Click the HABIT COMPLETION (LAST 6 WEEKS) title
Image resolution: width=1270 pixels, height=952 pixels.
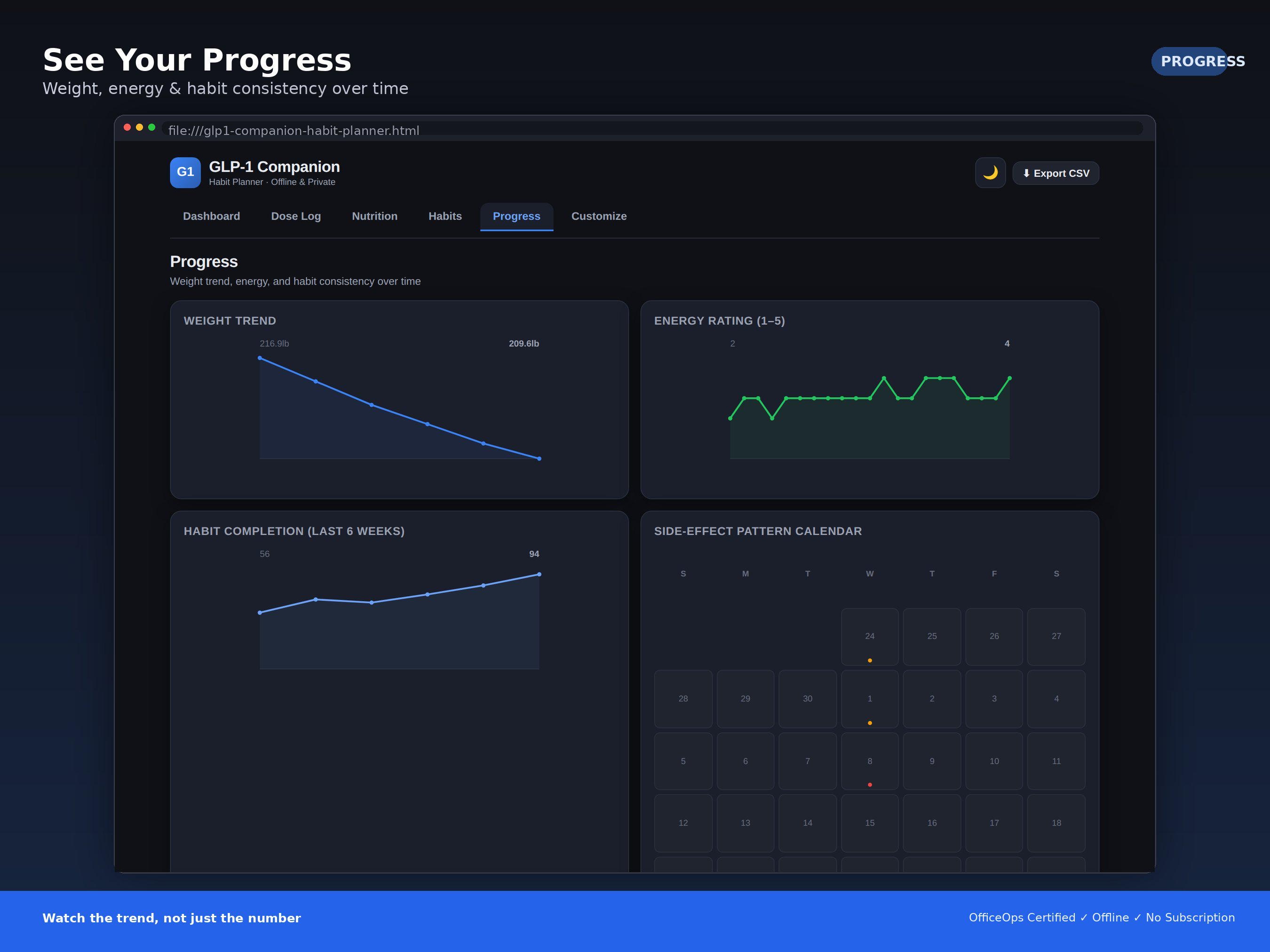pos(294,531)
